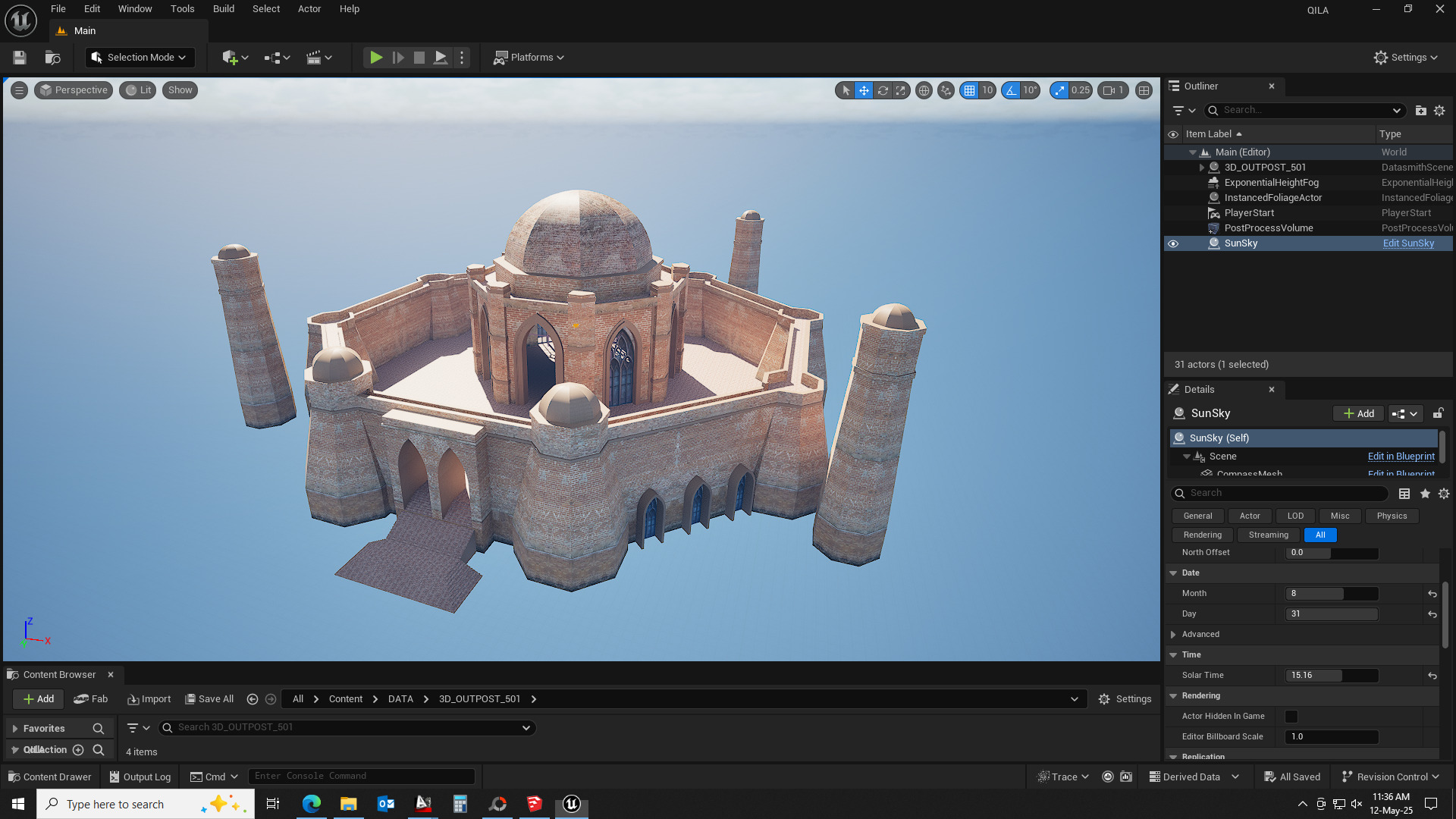Image resolution: width=1456 pixels, height=819 pixels.
Task: Click Edit in Blueprint link for Scene
Action: tap(1401, 457)
